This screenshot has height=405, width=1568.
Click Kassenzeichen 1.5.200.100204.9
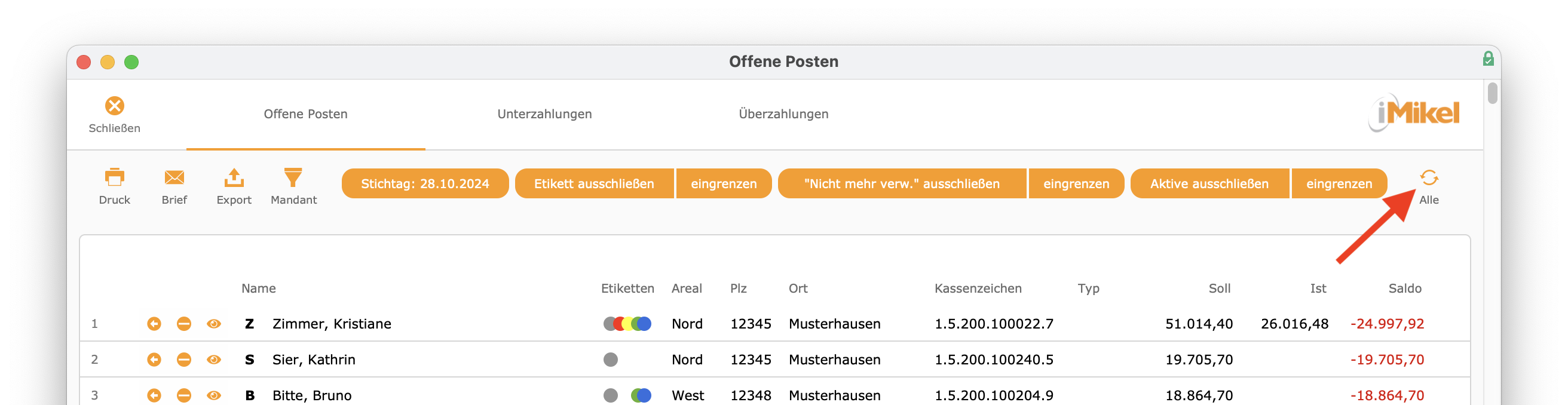[994, 395]
